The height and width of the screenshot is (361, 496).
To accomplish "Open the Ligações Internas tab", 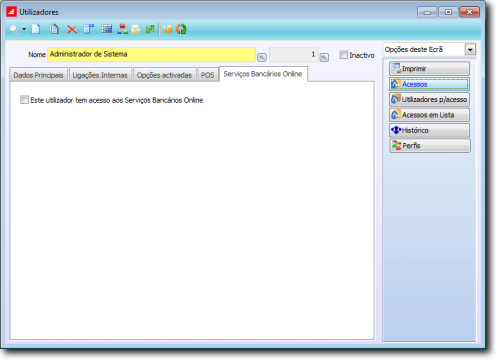I will point(100,75).
